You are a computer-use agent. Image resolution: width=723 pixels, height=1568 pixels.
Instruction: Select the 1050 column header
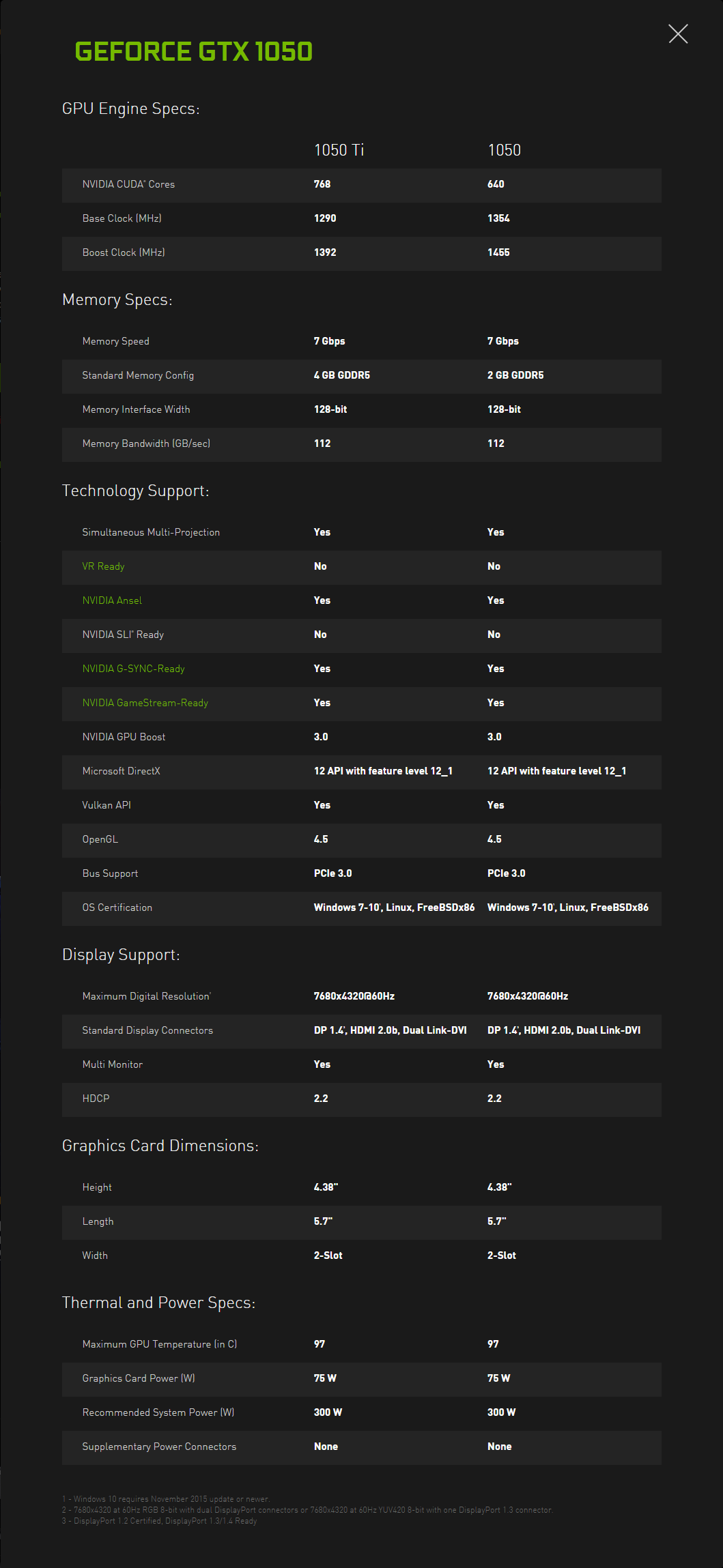(x=504, y=150)
